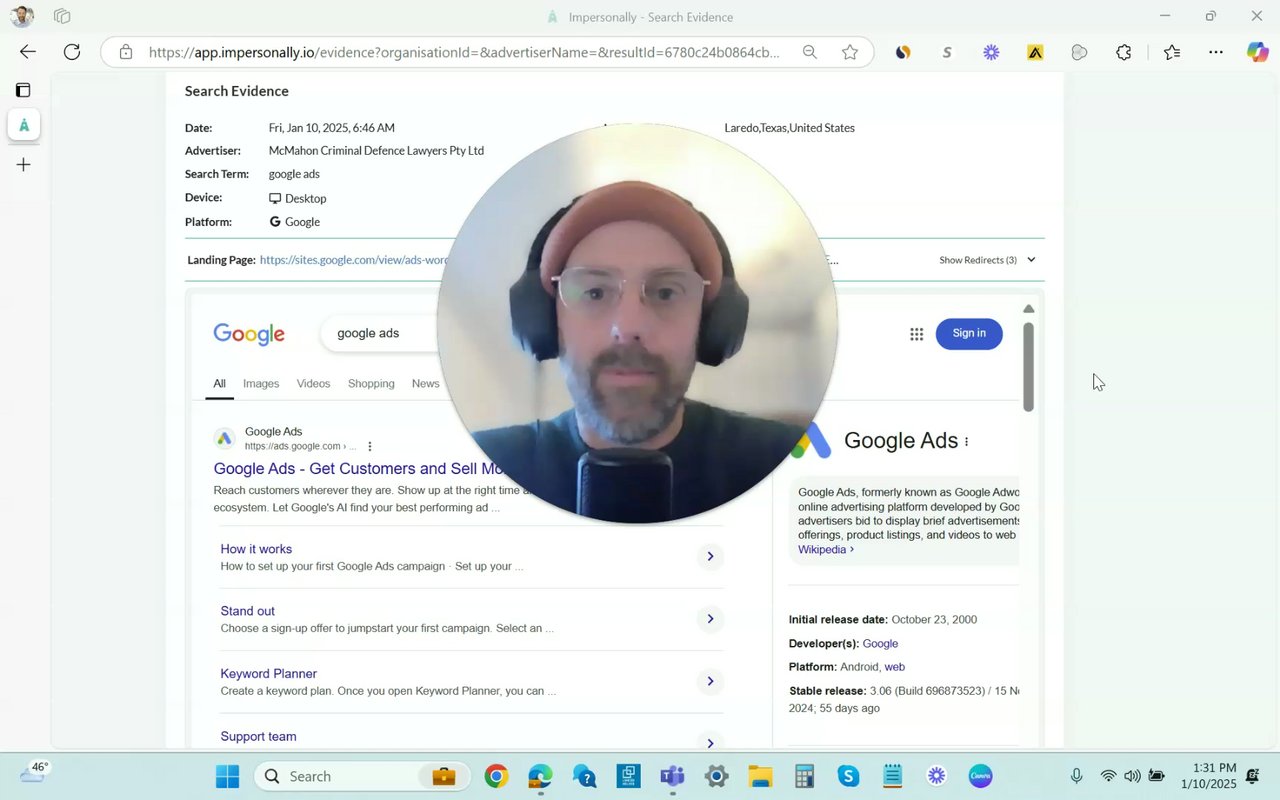The image size is (1280, 800).
Task: Open the Keyword Planner sitelink
Action: pyautogui.click(x=268, y=674)
